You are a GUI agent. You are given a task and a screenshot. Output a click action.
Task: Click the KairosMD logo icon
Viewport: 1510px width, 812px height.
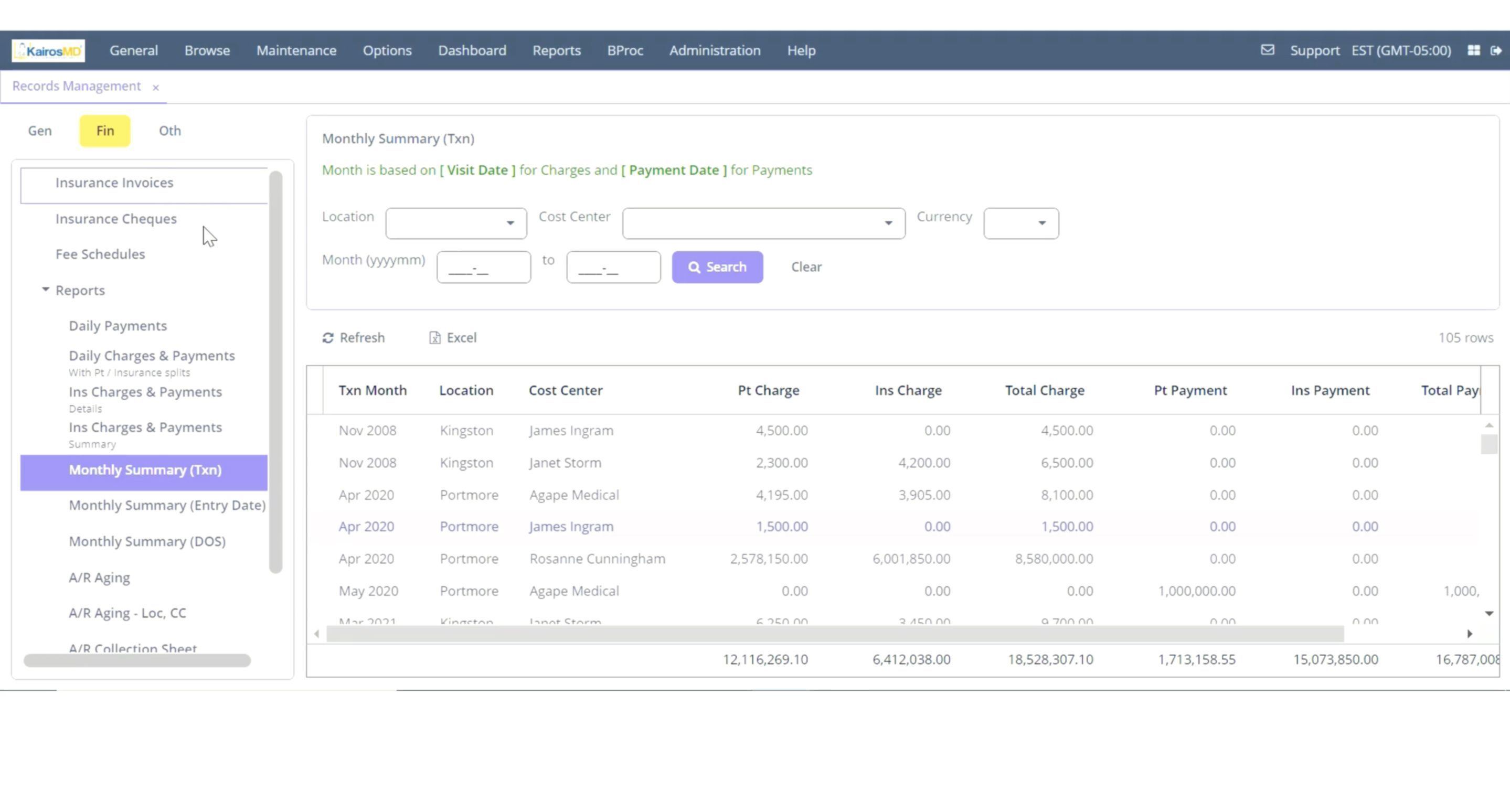pyautogui.click(x=48, y=51)
